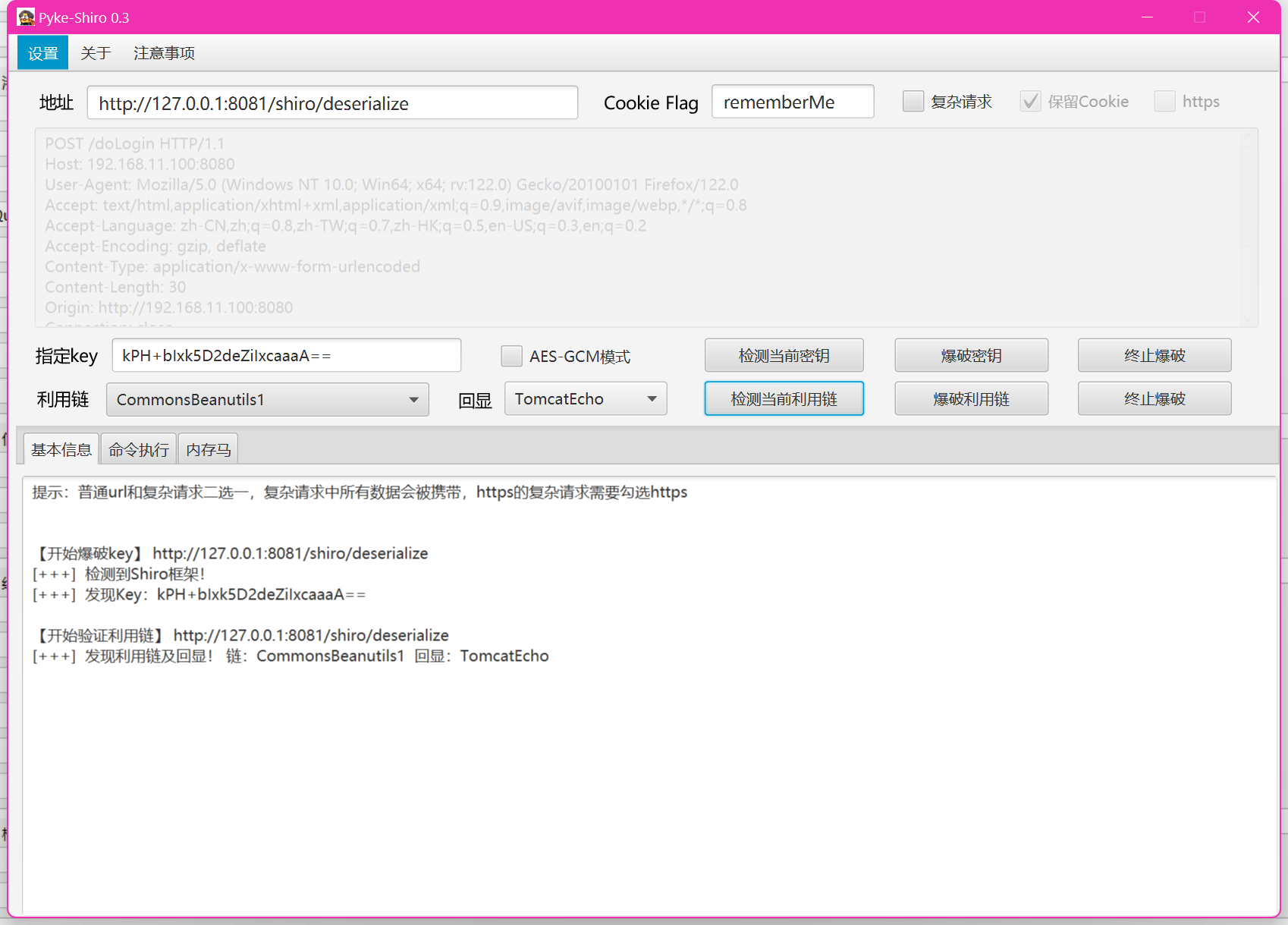Click the Pyke-Shiro app icon in title bar

tap(26, 17)
